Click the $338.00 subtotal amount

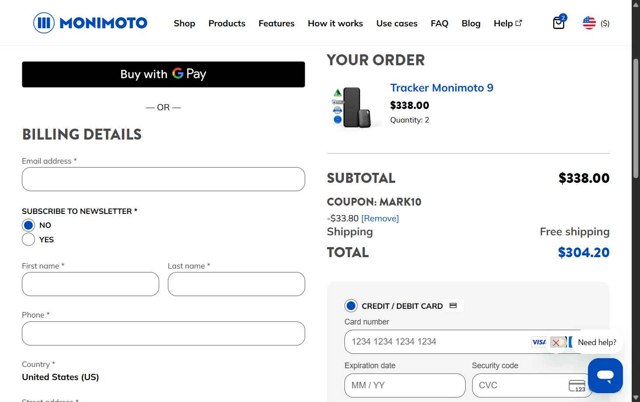tap(584, 178)
